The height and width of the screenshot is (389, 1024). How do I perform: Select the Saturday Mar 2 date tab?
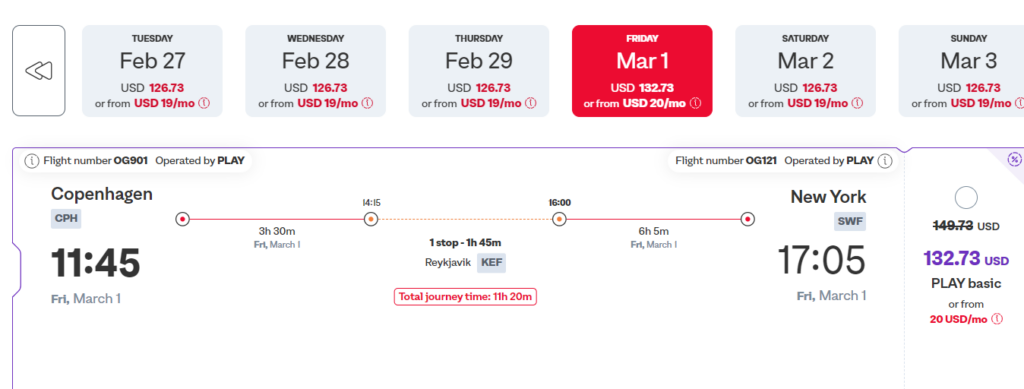click(806, 70)
